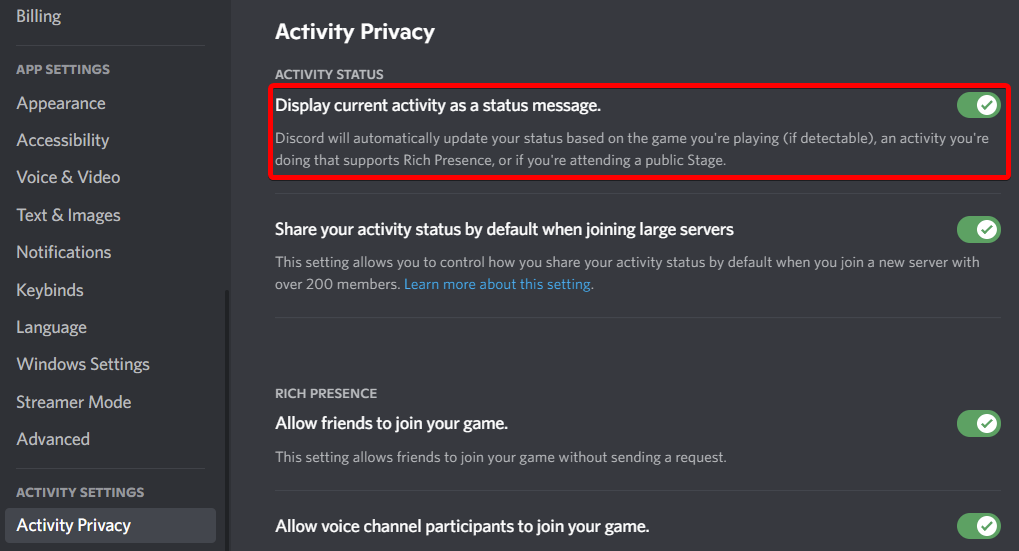Click the Display current activity as a status message label text

coord(438,105)
